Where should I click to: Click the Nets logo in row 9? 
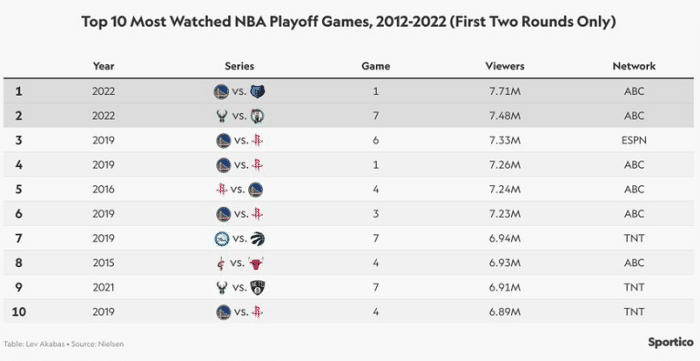click(258, 288)
